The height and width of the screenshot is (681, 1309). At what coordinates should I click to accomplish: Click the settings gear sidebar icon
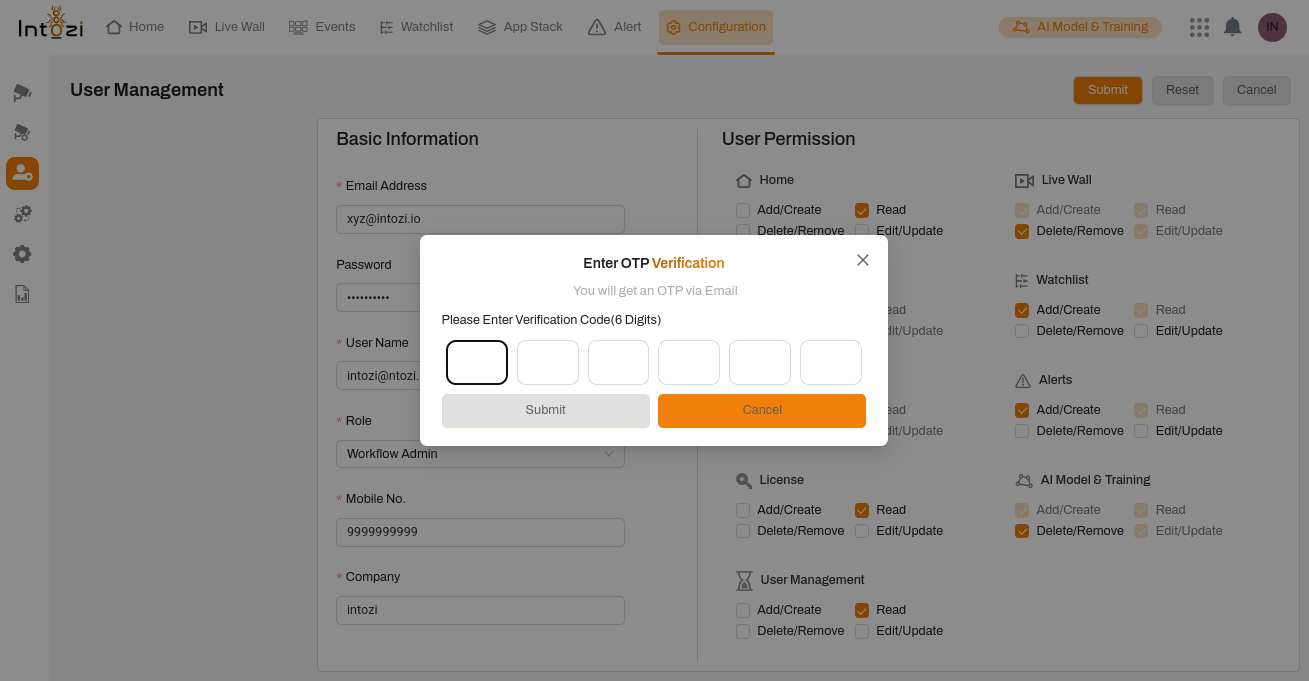[22, 254]
